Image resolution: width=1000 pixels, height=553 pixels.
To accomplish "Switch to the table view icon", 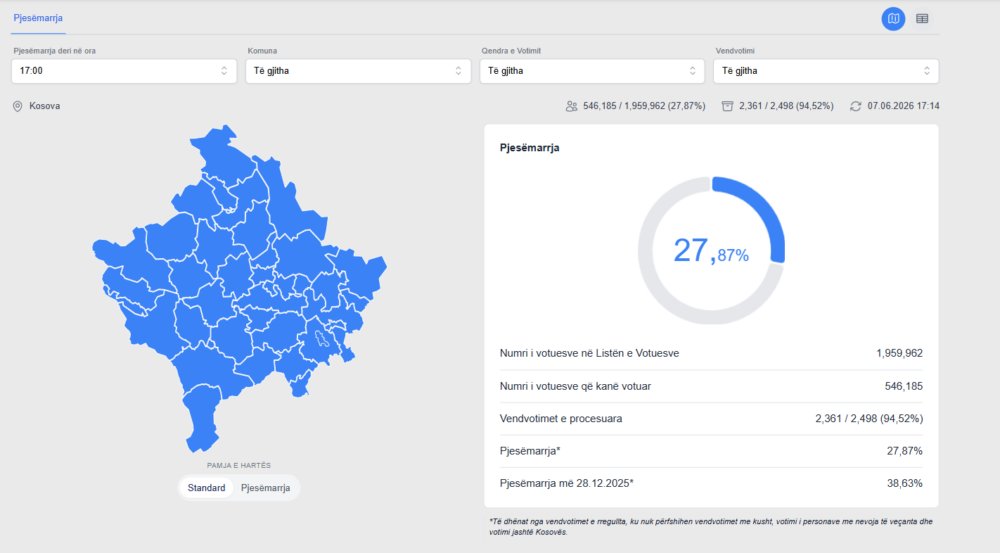I will [x=922, y=18].
